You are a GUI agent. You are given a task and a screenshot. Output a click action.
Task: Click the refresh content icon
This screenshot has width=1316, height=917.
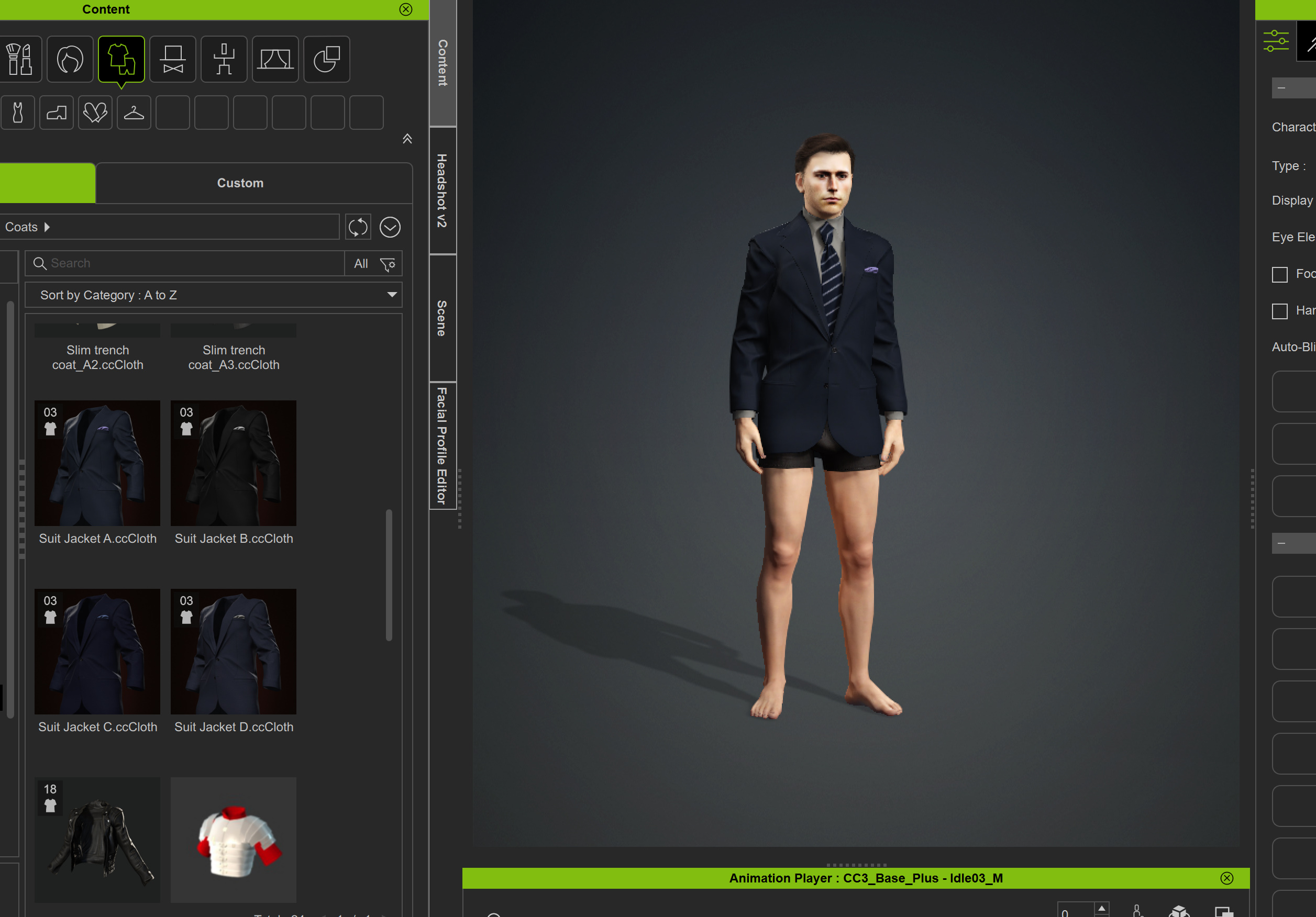coord(358,227)
